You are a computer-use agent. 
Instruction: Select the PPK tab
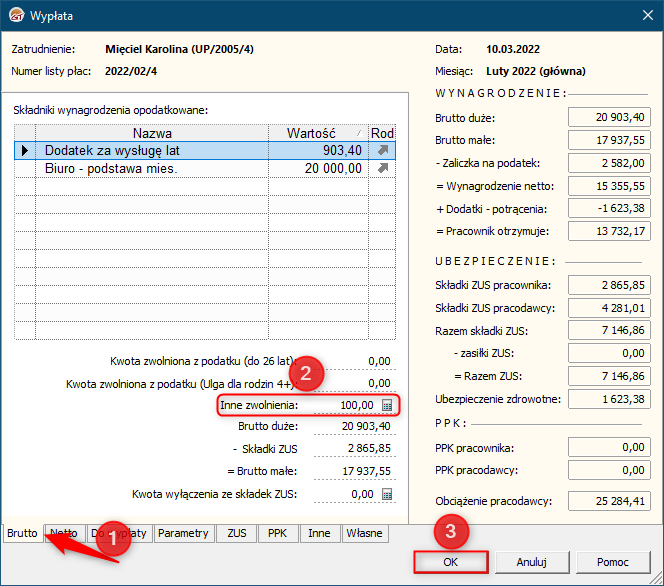[277, 533]
